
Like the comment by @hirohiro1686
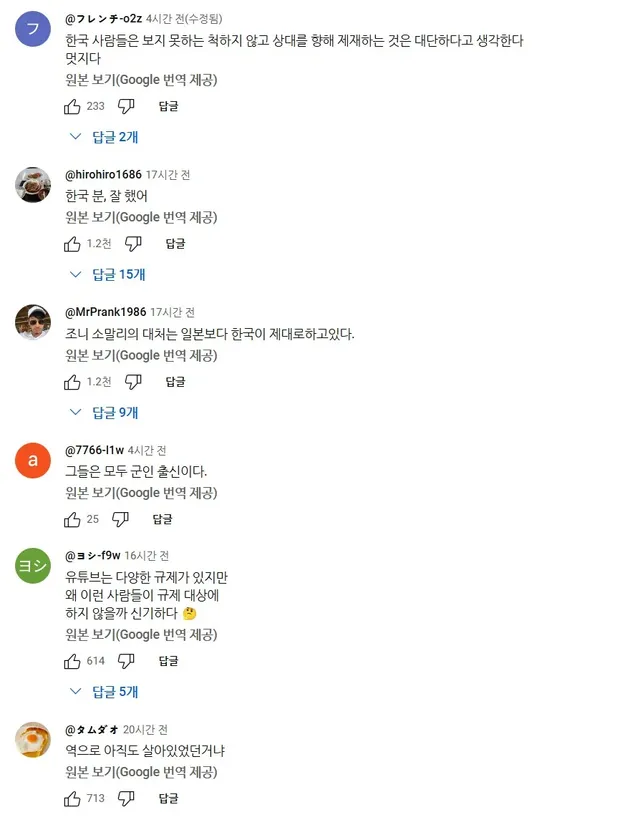point(72,244)
